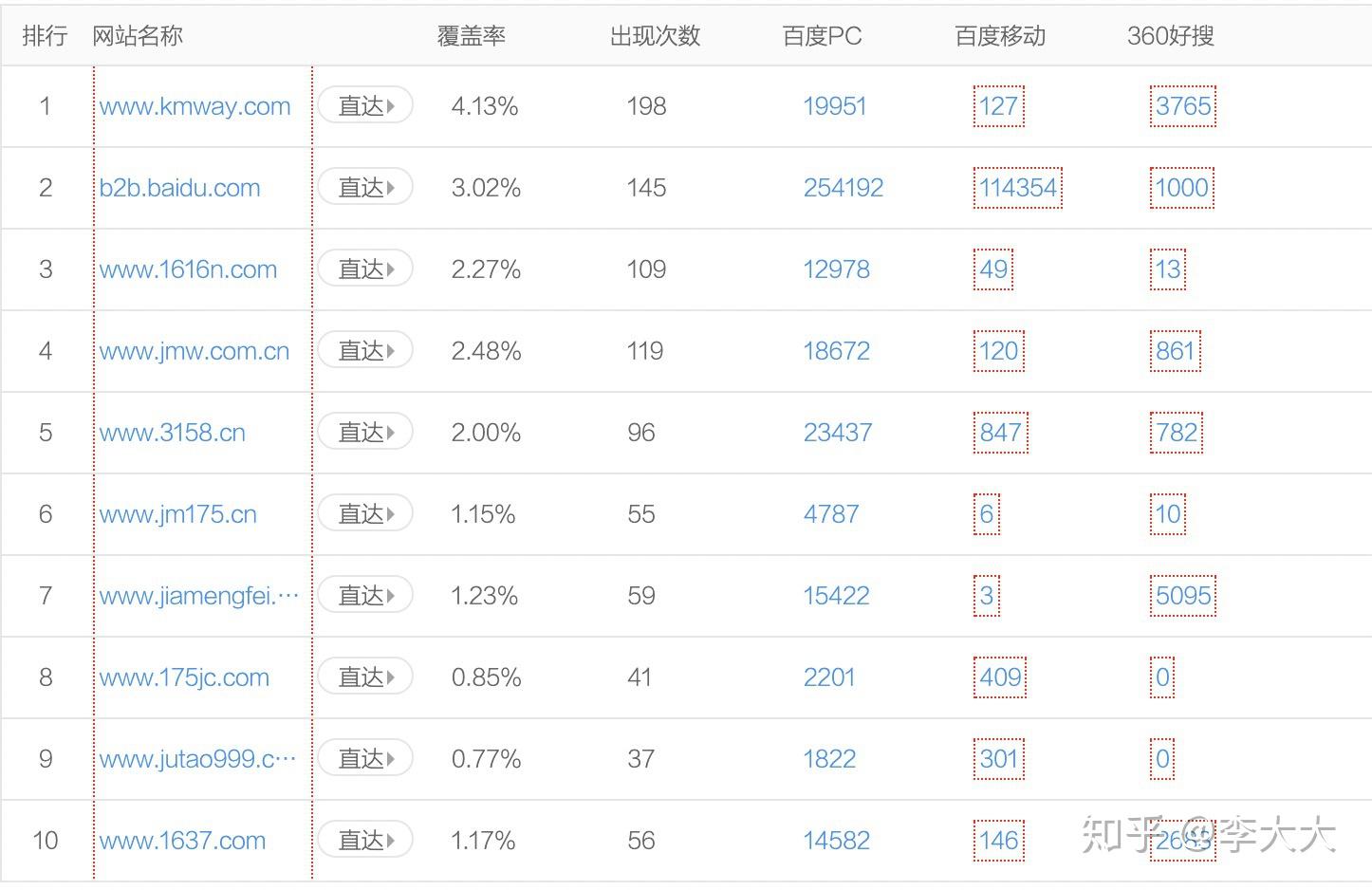The width and height of the screenshot is (1372, 890).
Task: Select occurrence count 145
Action: (x=647, y=188)
